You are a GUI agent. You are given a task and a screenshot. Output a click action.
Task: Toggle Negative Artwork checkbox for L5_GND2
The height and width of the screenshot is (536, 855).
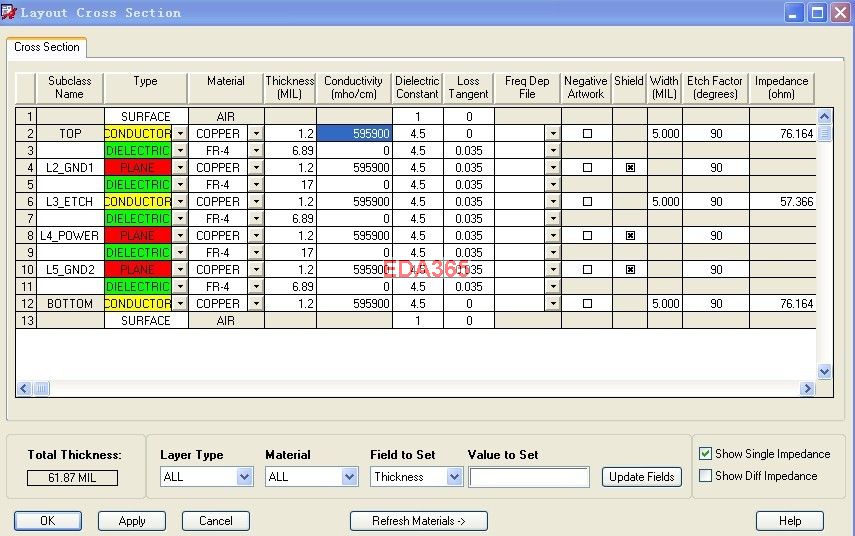pyautogui.click(x=587, y=269)
